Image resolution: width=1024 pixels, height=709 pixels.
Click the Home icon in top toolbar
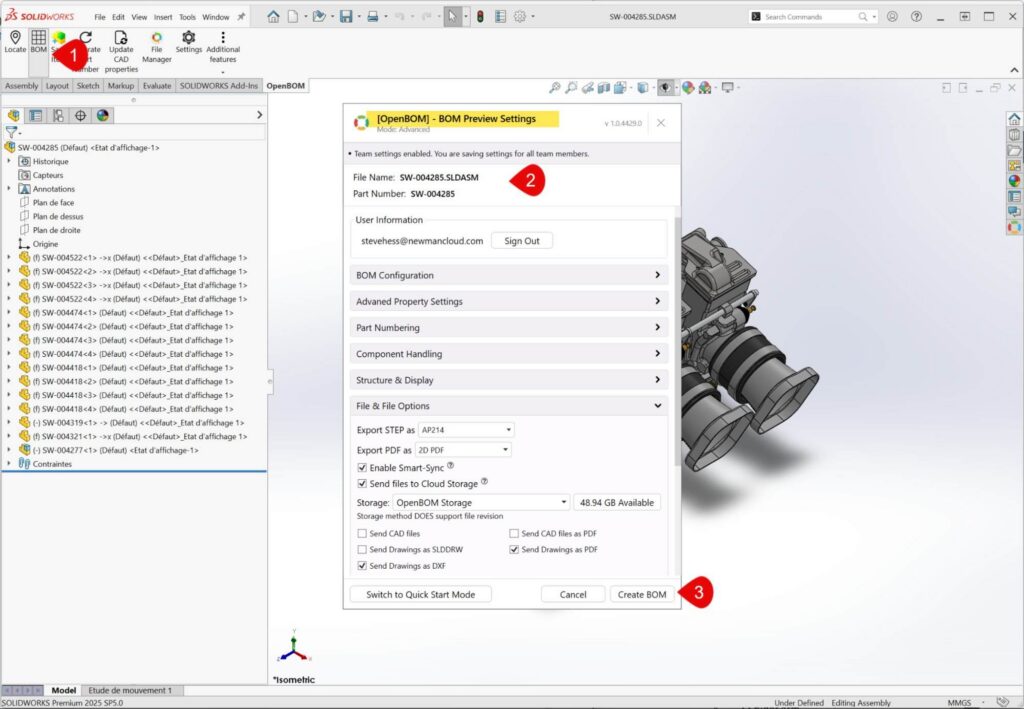coord(273,17)
